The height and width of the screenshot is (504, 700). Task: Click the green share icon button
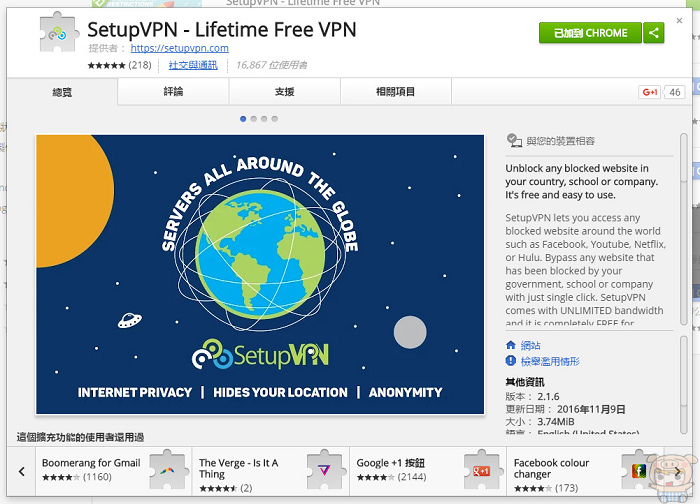[x=654, y=33]
